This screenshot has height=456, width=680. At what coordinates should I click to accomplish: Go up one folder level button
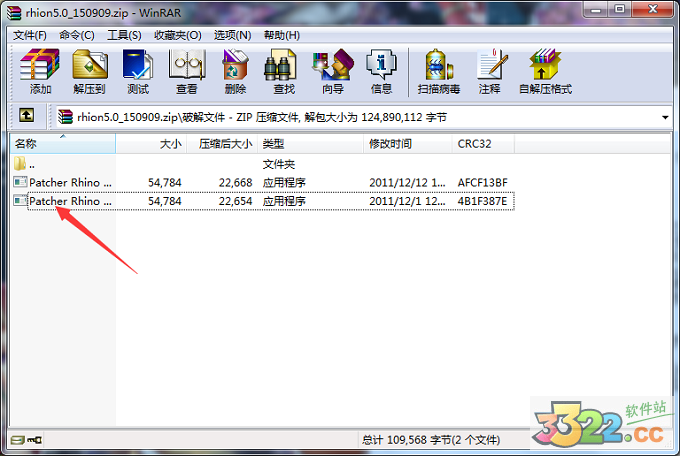[26, 115]
